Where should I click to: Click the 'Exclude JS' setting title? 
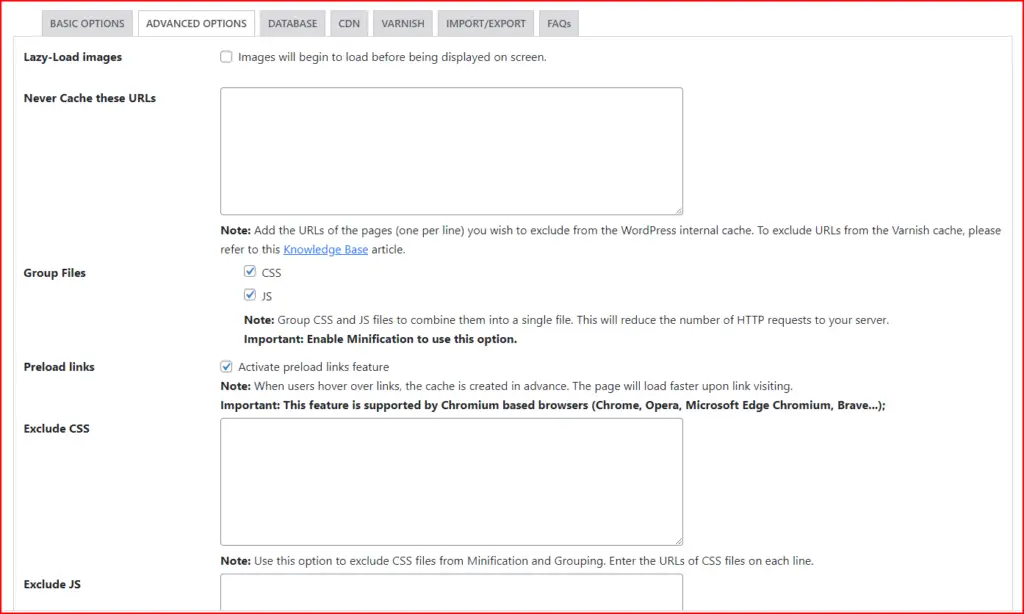52,584
